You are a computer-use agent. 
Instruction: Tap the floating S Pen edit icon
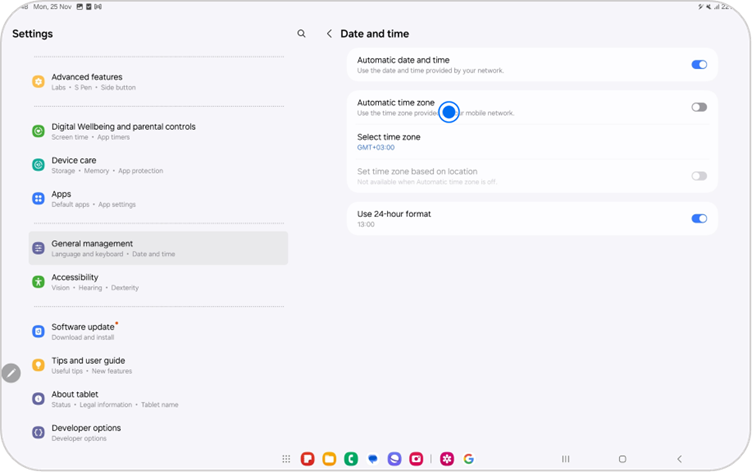click(x=11, y=373)
